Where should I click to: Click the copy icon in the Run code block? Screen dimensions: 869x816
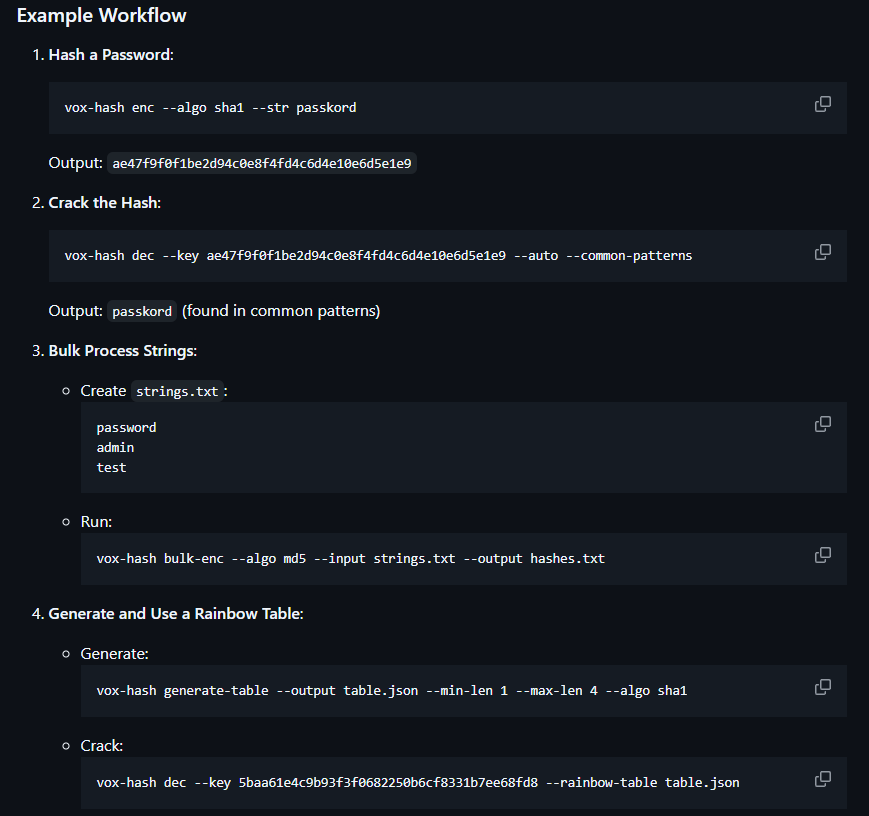pos(823,555)
